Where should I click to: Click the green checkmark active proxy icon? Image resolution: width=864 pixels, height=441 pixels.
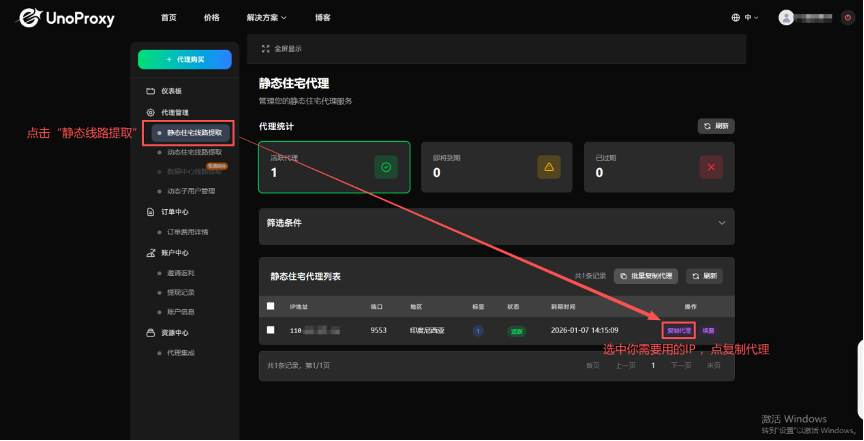385,166
